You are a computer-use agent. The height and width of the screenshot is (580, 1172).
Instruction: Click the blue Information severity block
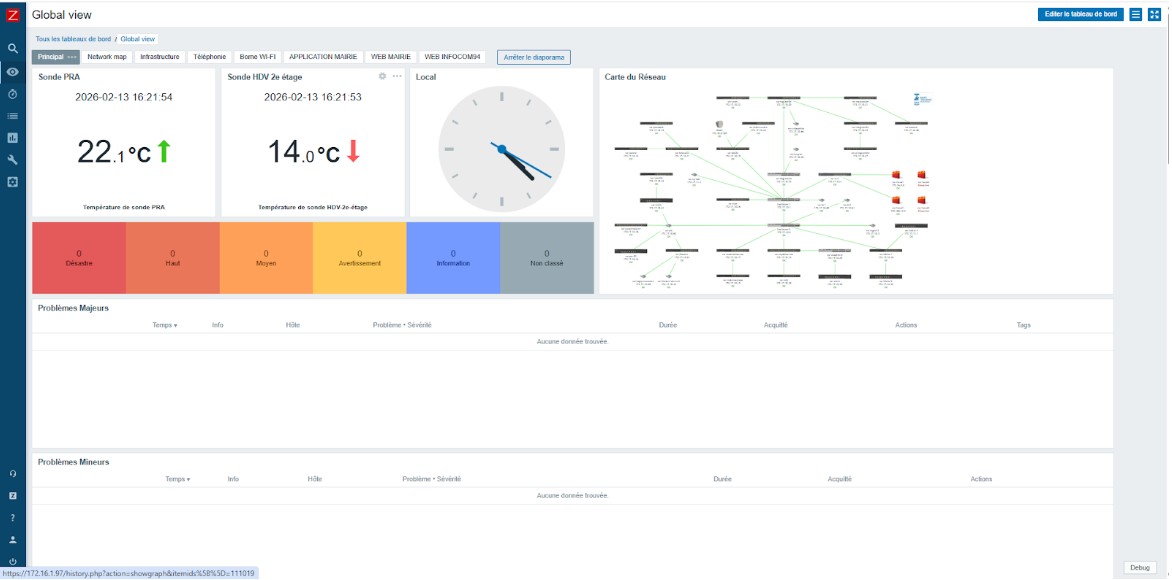(453, 258)
